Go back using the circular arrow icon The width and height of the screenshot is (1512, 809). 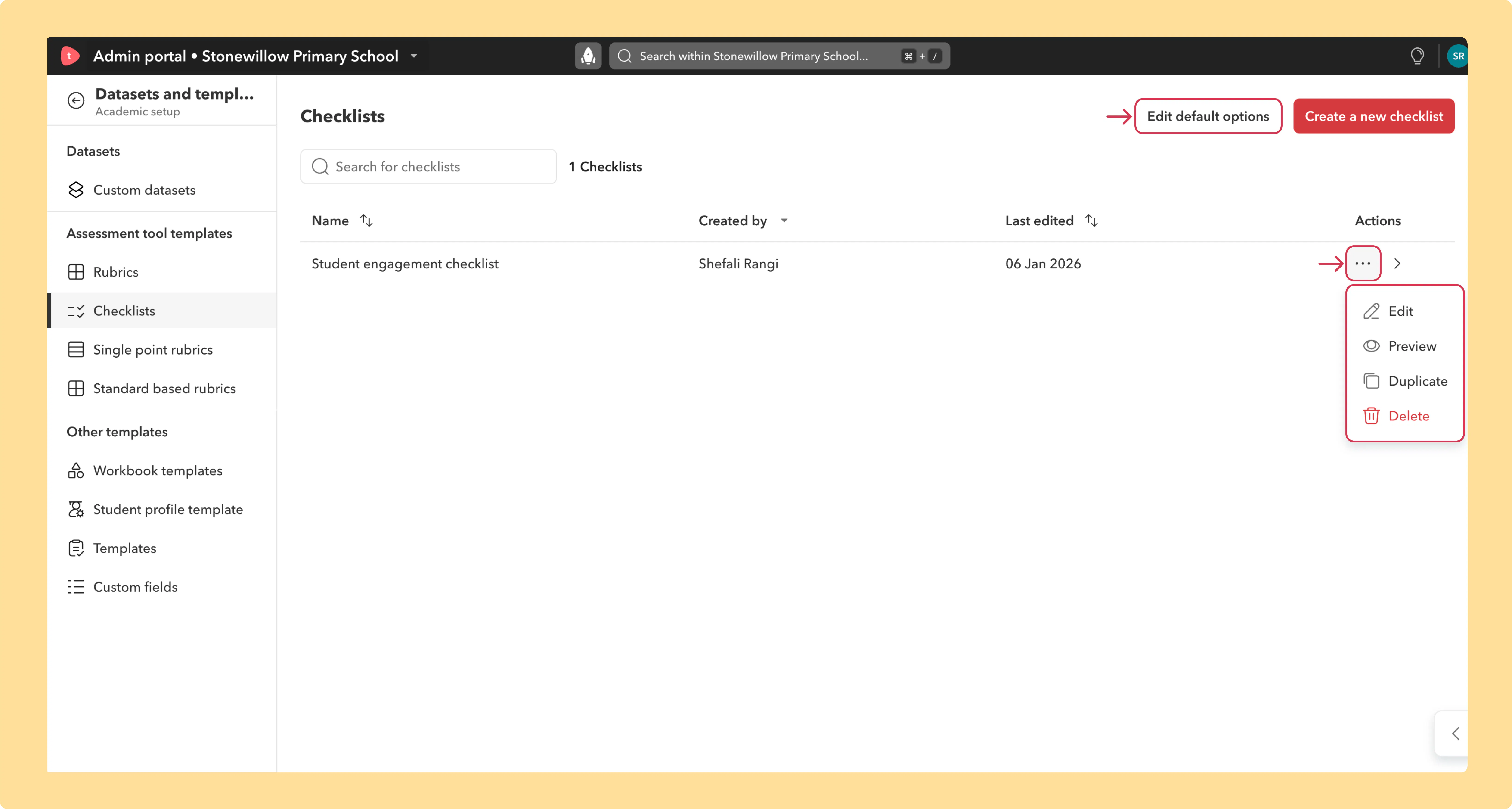click(76, 101)
